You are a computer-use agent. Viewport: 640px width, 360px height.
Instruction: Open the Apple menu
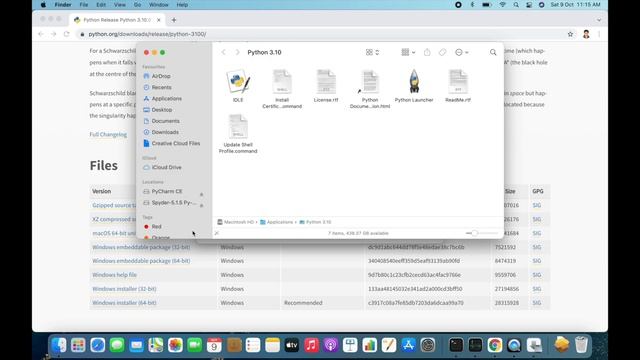pos(43,5)
